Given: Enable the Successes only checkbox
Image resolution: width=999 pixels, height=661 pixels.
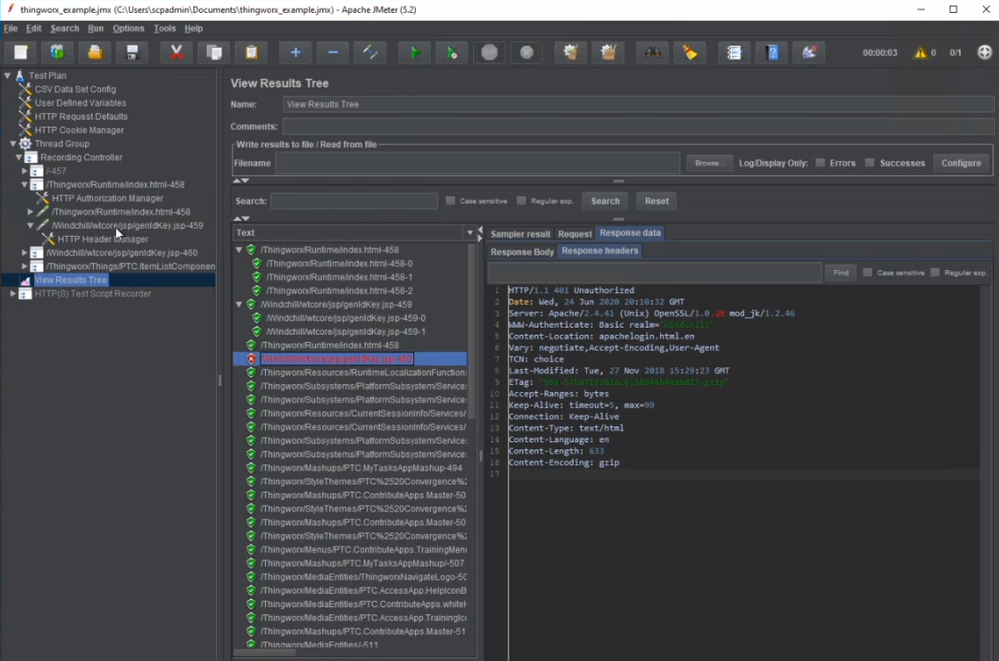Looking at the screenshot, I should (x=870, y=163).
